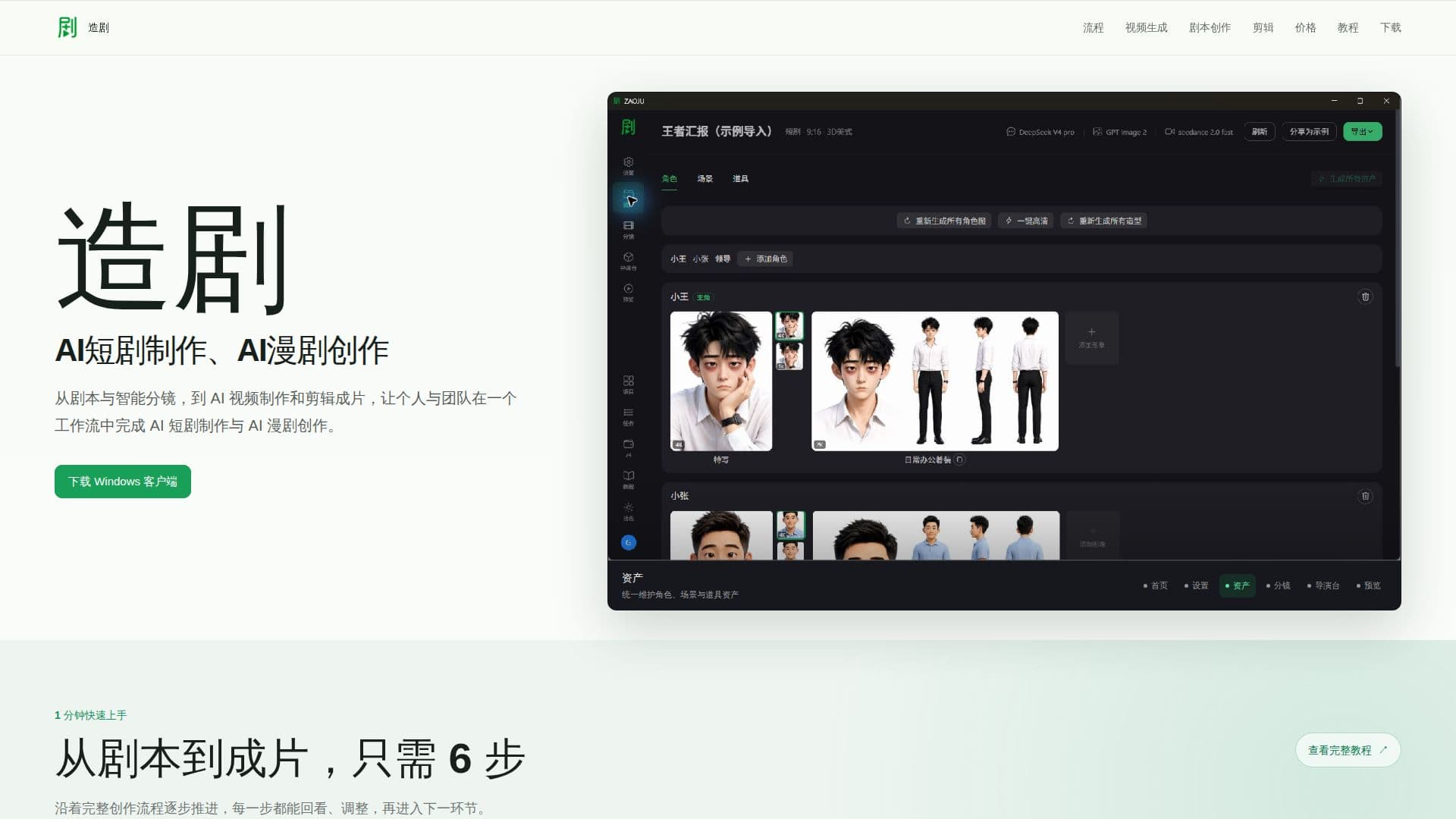Image resolution: width=1456 pixels, height=819 pixels.
Task: Switch to the 道具 tab
Action: [741, 179]
